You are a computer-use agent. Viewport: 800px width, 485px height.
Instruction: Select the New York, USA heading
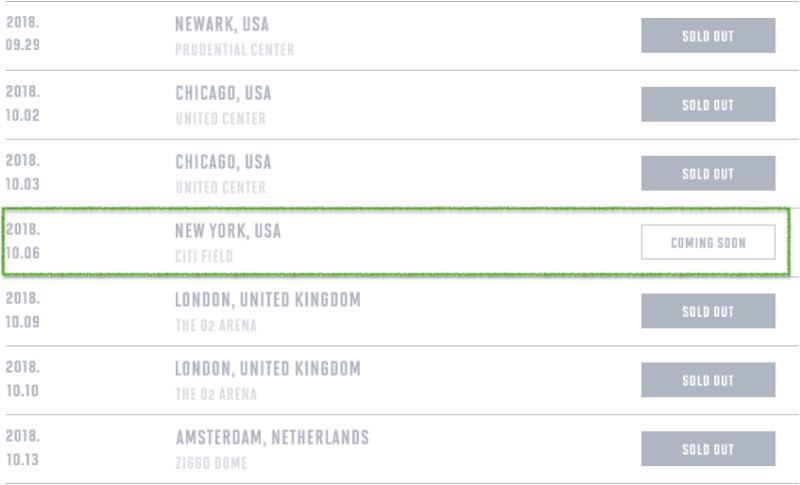tap(228, 231)
